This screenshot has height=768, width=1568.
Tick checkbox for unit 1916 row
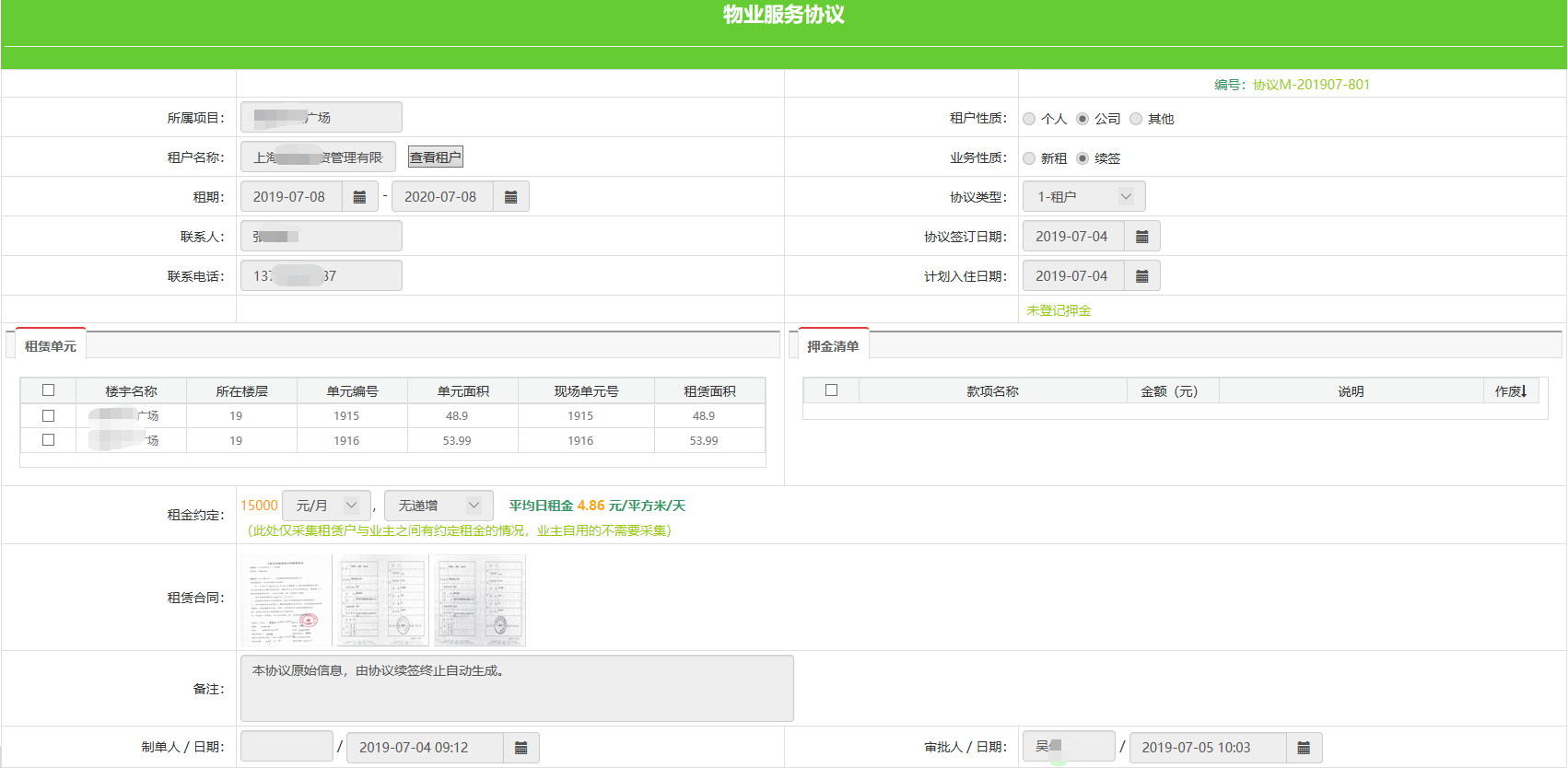(49, 440)
